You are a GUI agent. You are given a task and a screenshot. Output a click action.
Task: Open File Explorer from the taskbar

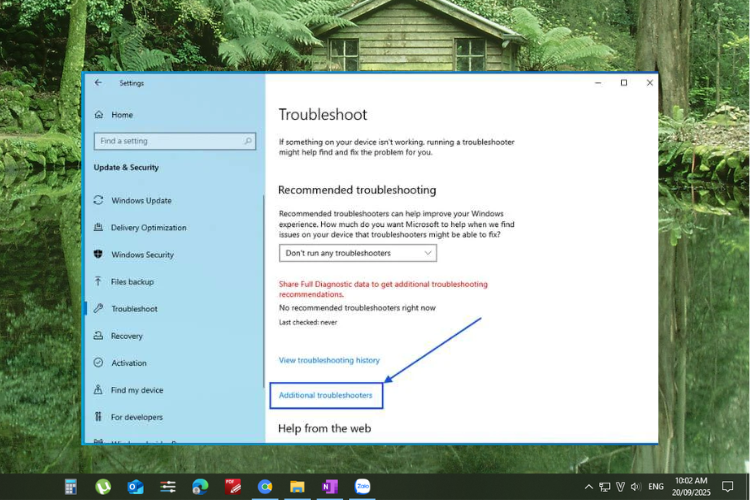297,487
